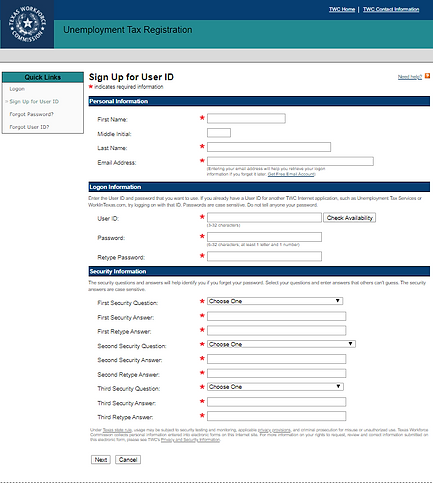Image resolution: width=433 pixels, height=483 pixels.
Task: Click the Second Security Answer field
Action: point(276,359)
